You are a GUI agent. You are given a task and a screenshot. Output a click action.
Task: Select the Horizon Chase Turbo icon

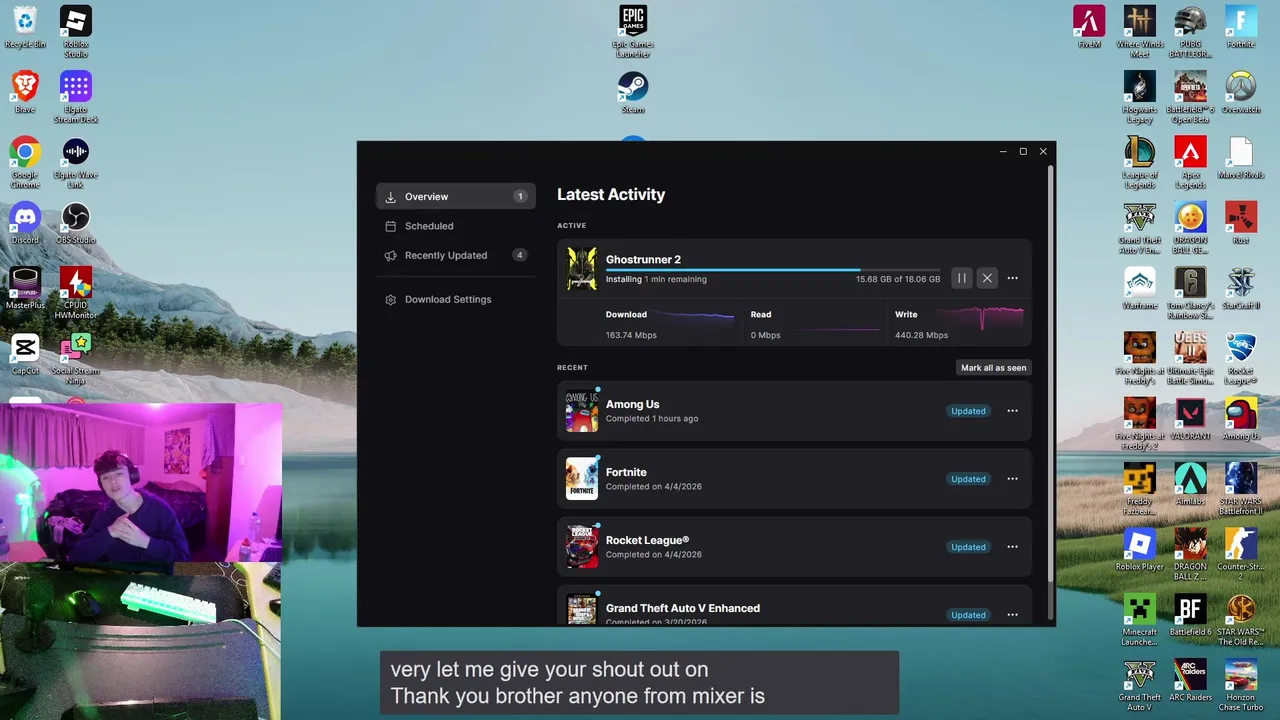click(x=1241, y=685)
